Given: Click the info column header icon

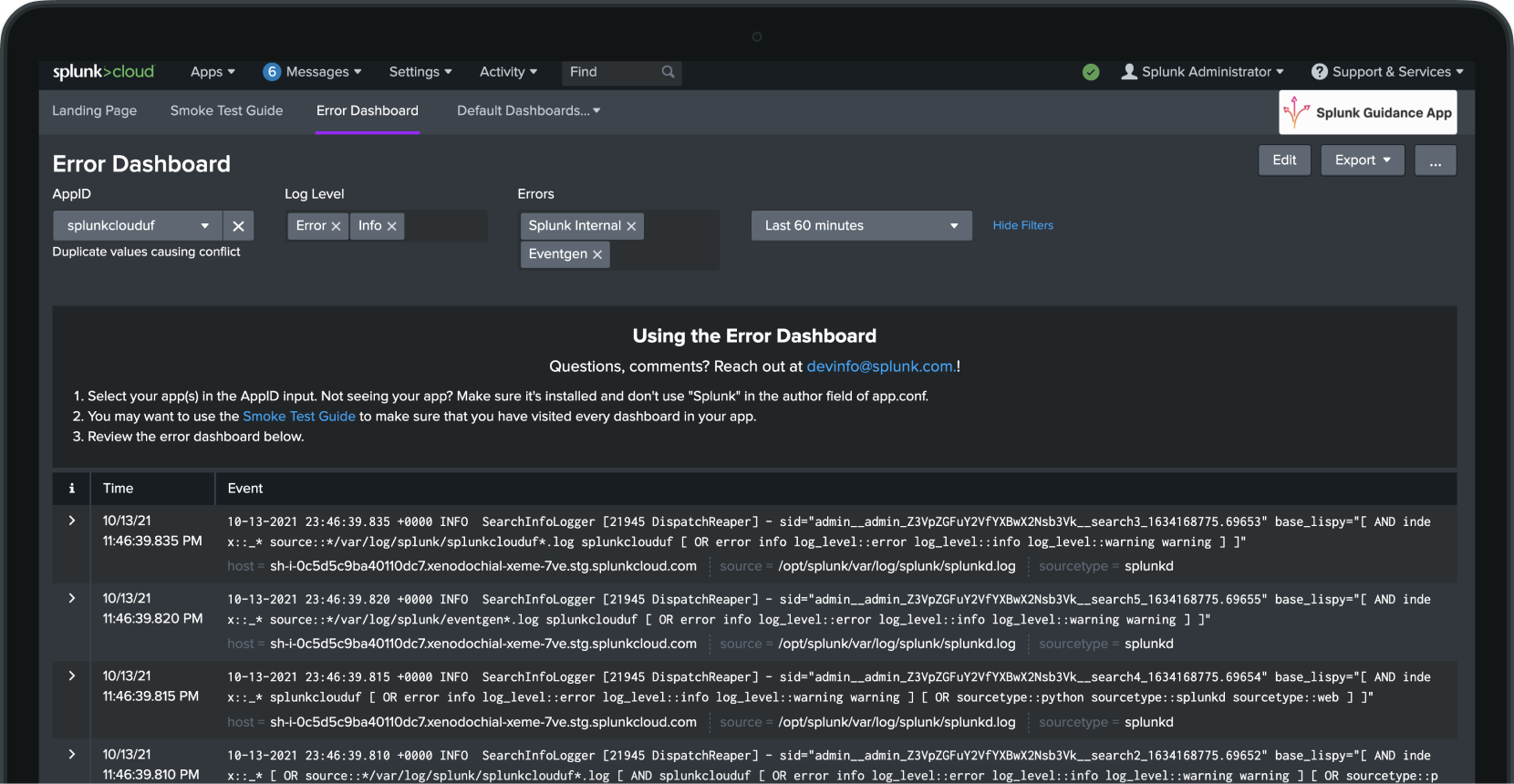Looking at the screenshot, I should click(71, 489).
